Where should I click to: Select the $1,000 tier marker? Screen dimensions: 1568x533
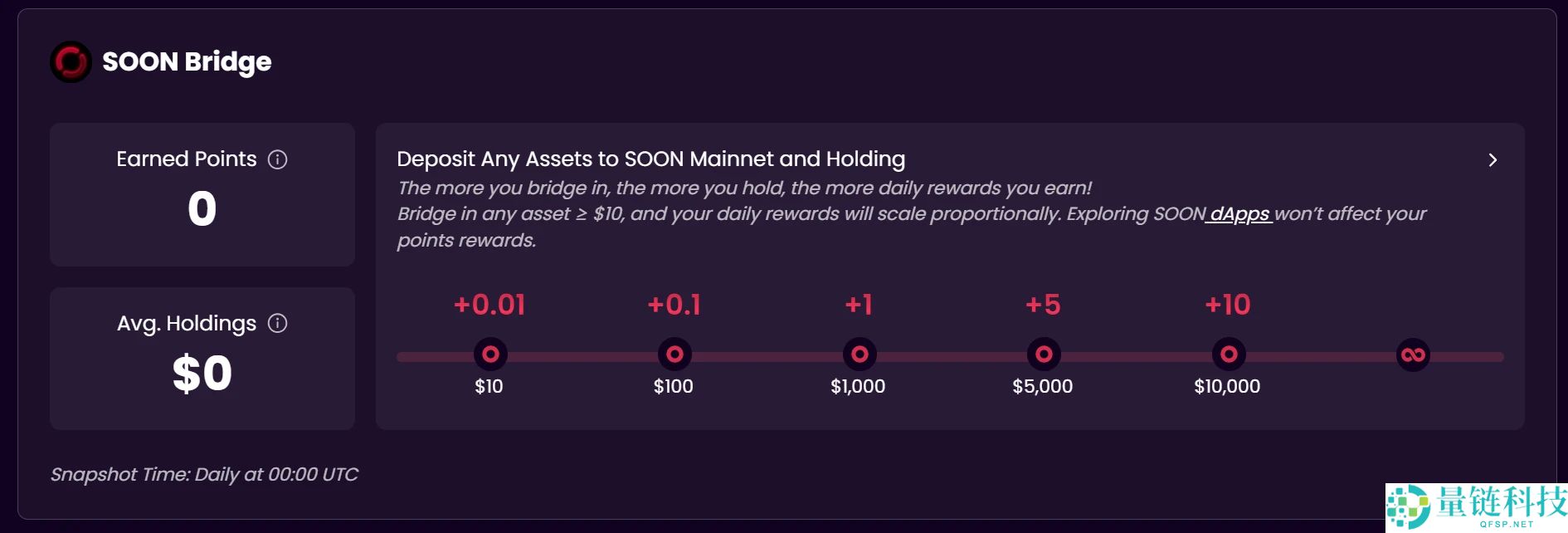[x=859, y=355]
